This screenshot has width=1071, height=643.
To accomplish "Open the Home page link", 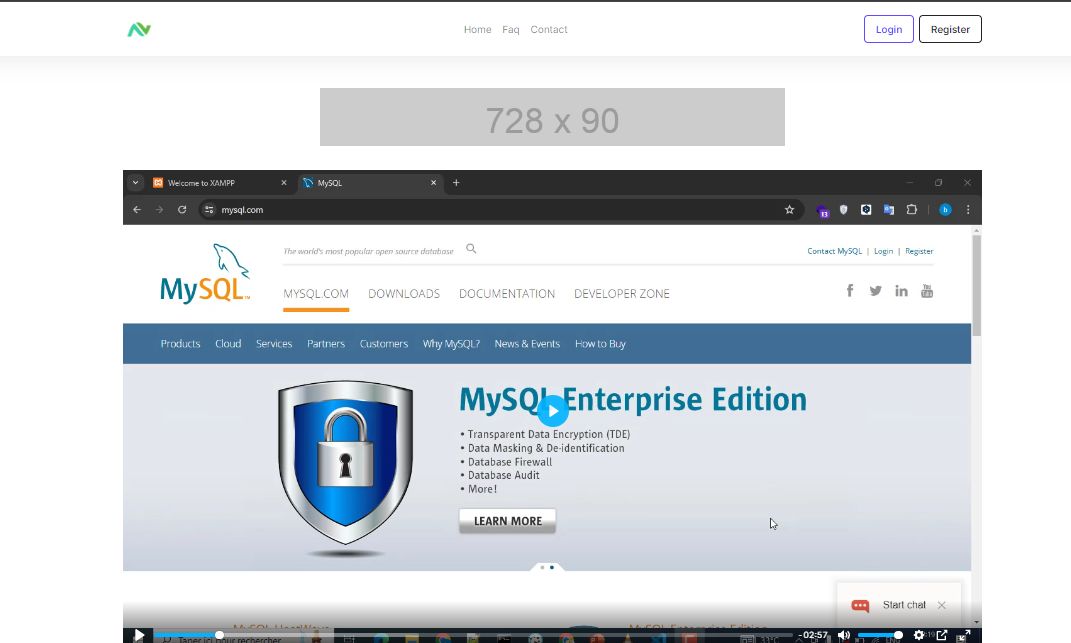I will (477, 29).
